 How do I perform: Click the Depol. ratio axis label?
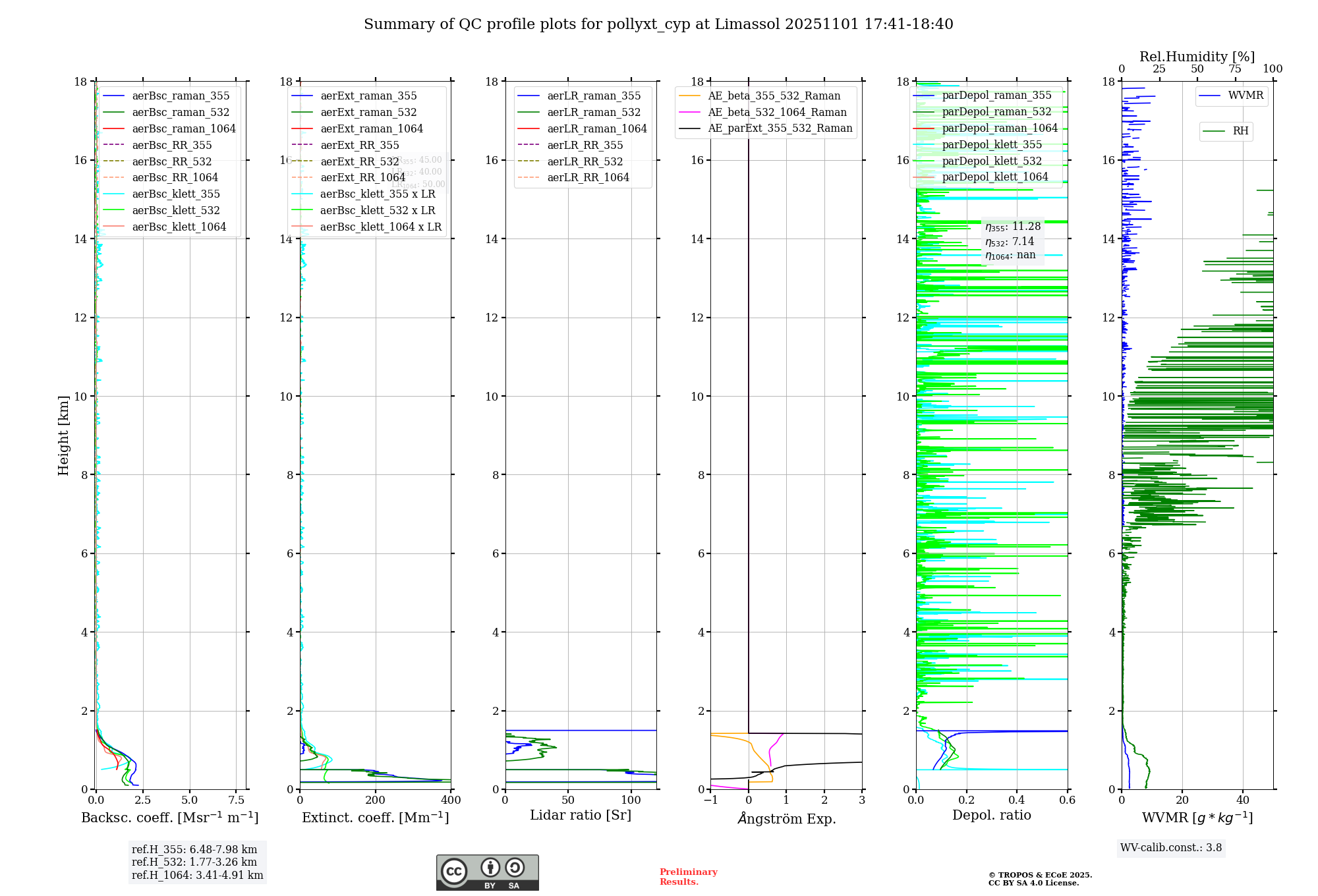coord(991,816)
